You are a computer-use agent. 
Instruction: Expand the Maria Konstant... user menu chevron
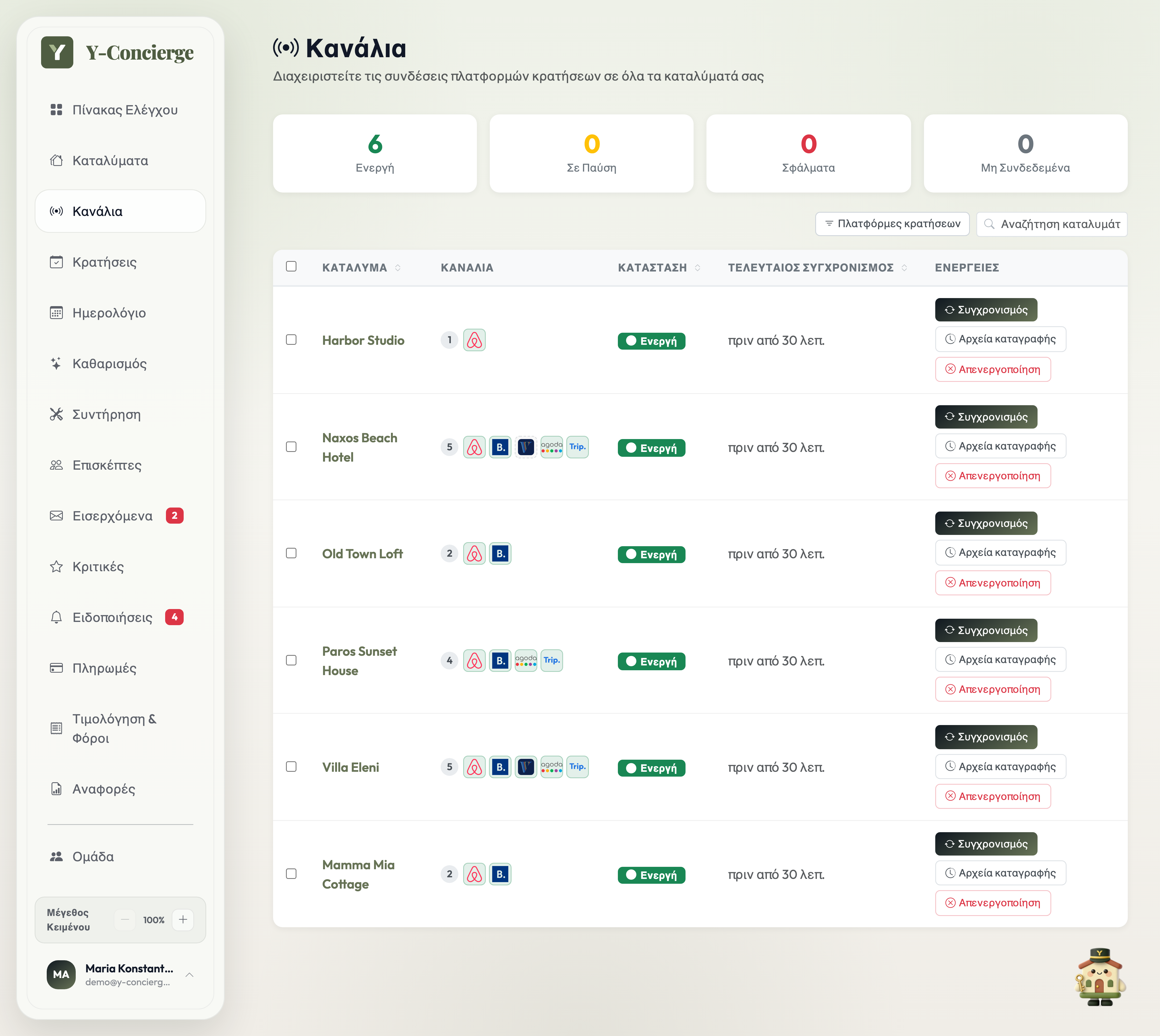(x=190, y=975)
